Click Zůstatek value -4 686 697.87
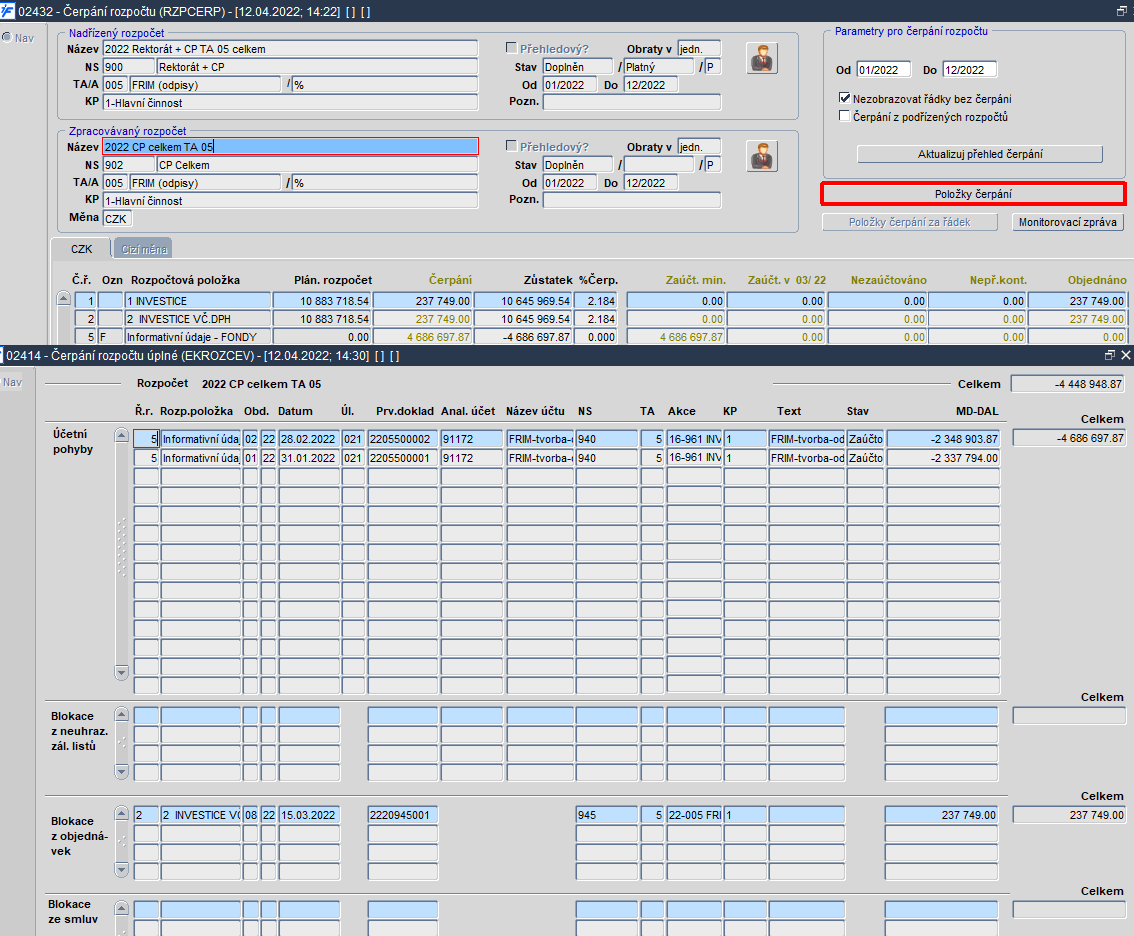Screen dimensions: 1134x936 (x=522, y=336)
